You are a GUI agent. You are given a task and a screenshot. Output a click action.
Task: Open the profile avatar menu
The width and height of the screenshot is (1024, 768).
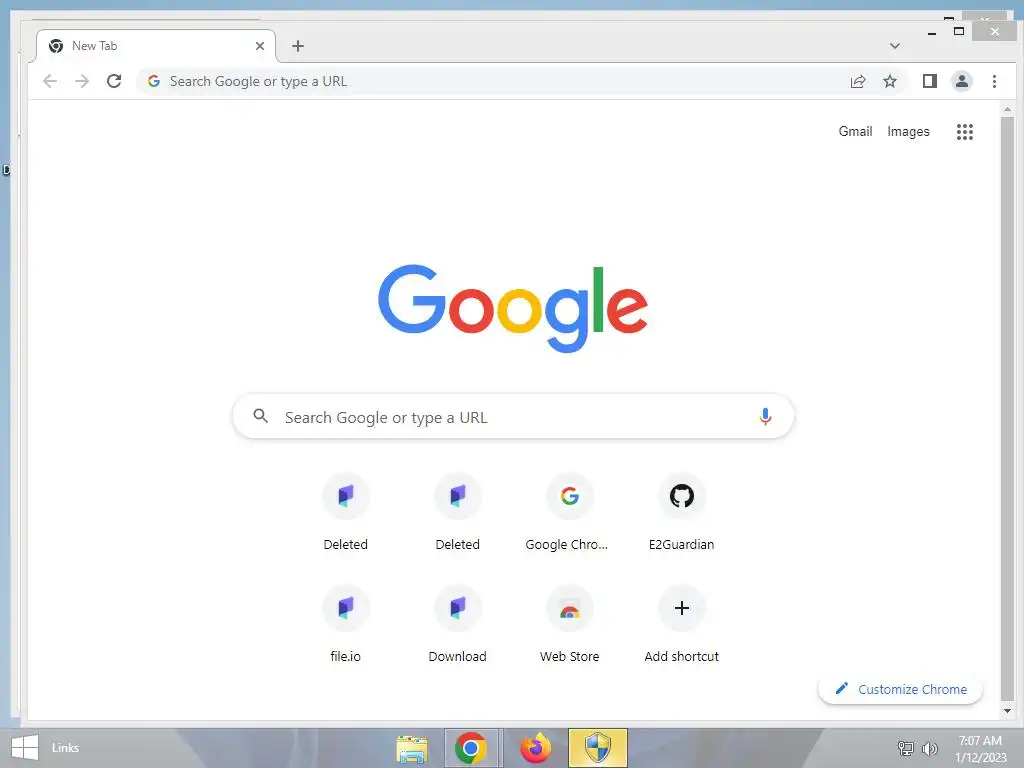[961, 81]
